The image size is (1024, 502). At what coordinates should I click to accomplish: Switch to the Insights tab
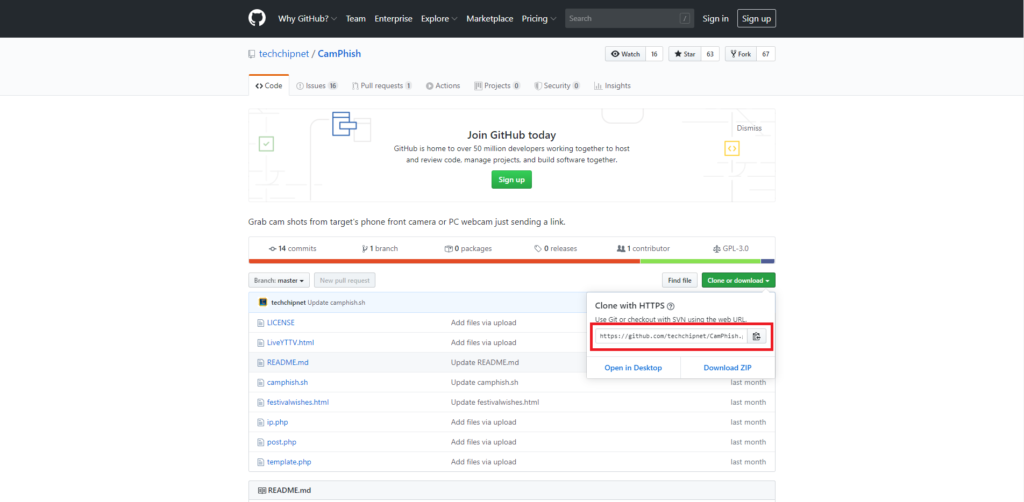coord(612,86)
